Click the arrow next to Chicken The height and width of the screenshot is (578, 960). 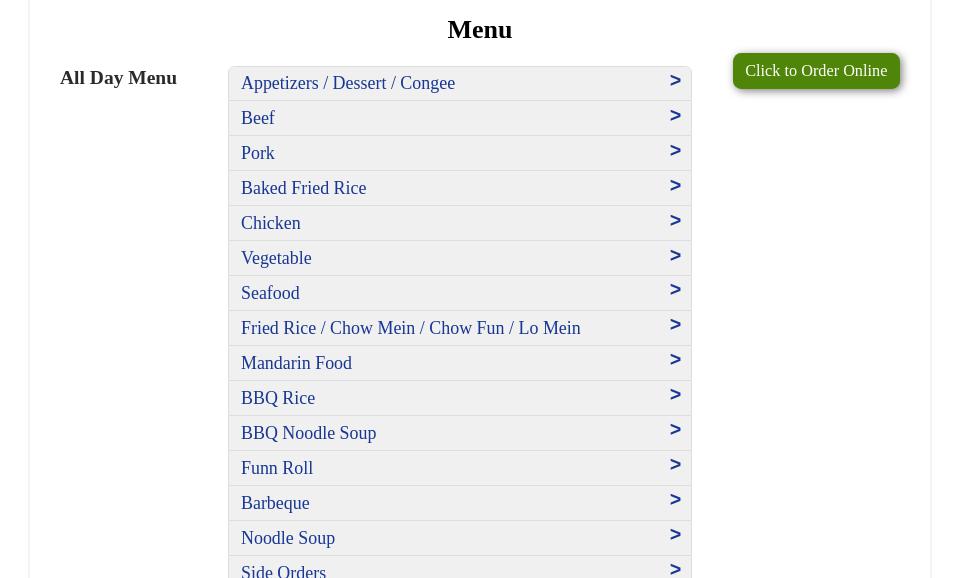click(x=675, y=221)
